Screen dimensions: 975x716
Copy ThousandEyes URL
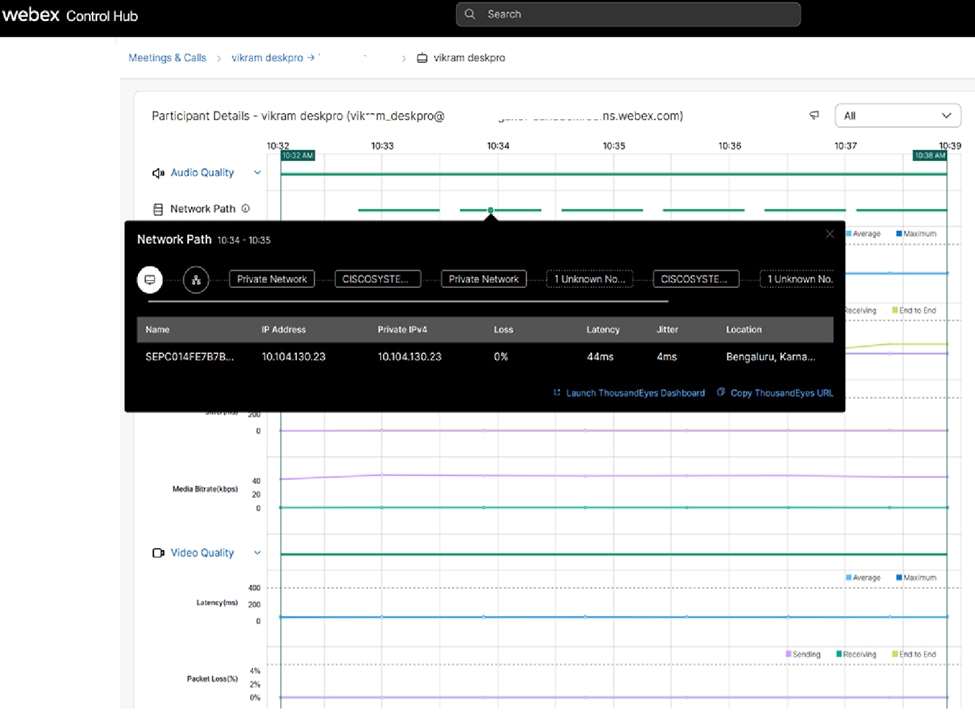[780, 393]
